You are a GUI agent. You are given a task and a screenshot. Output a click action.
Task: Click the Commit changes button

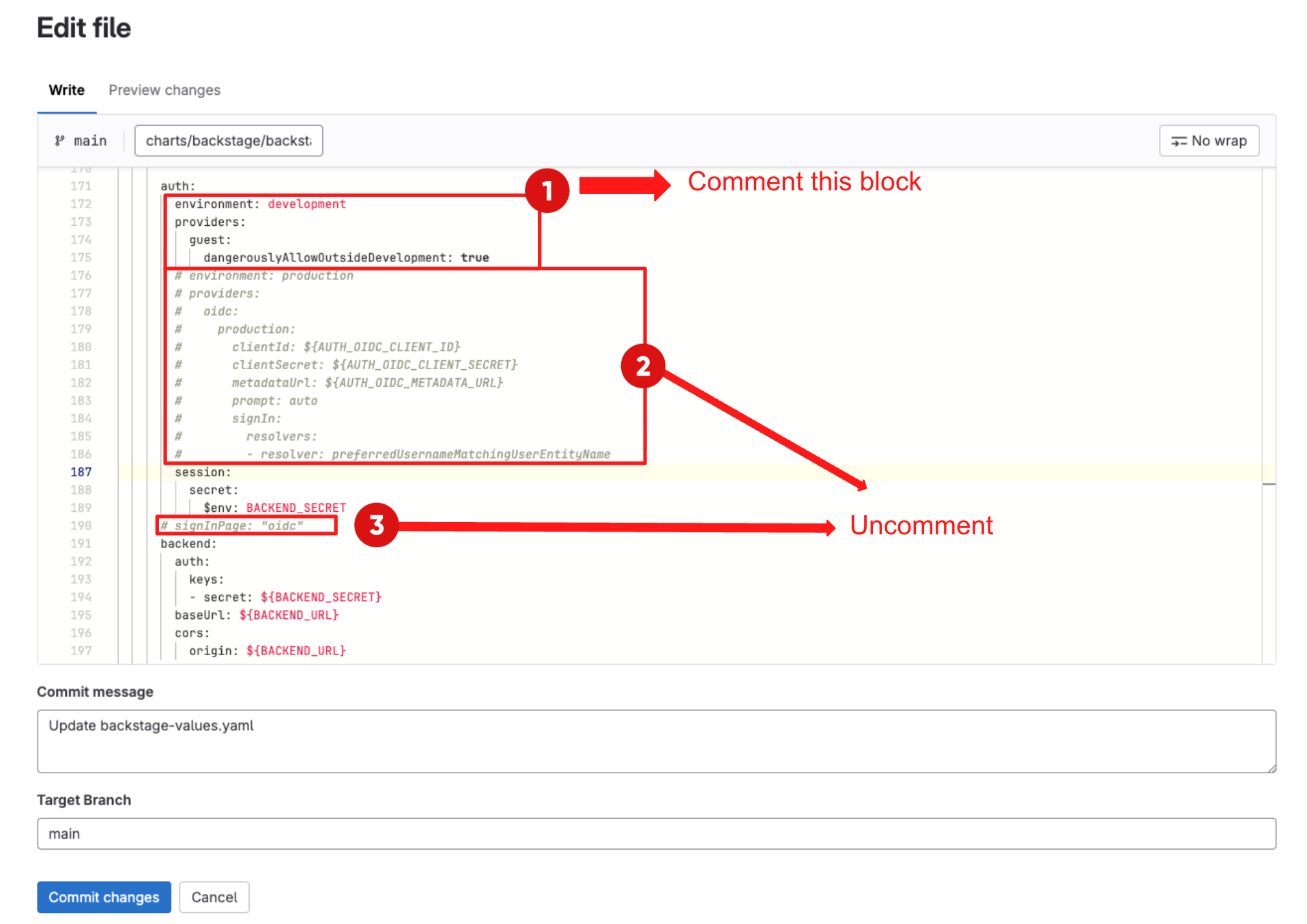click(x=104, y=897)
